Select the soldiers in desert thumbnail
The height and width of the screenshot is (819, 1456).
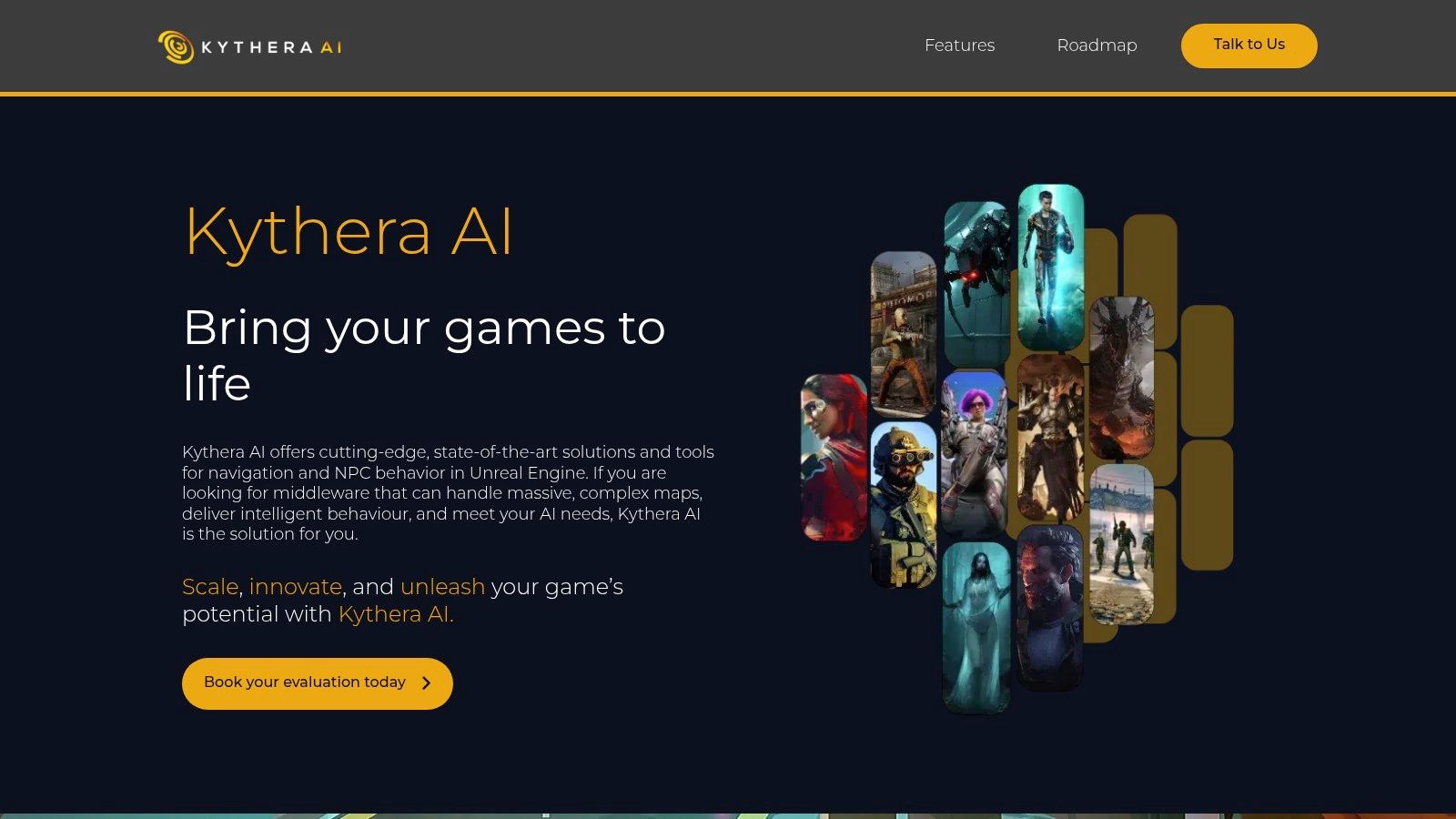click(1121, 545)
